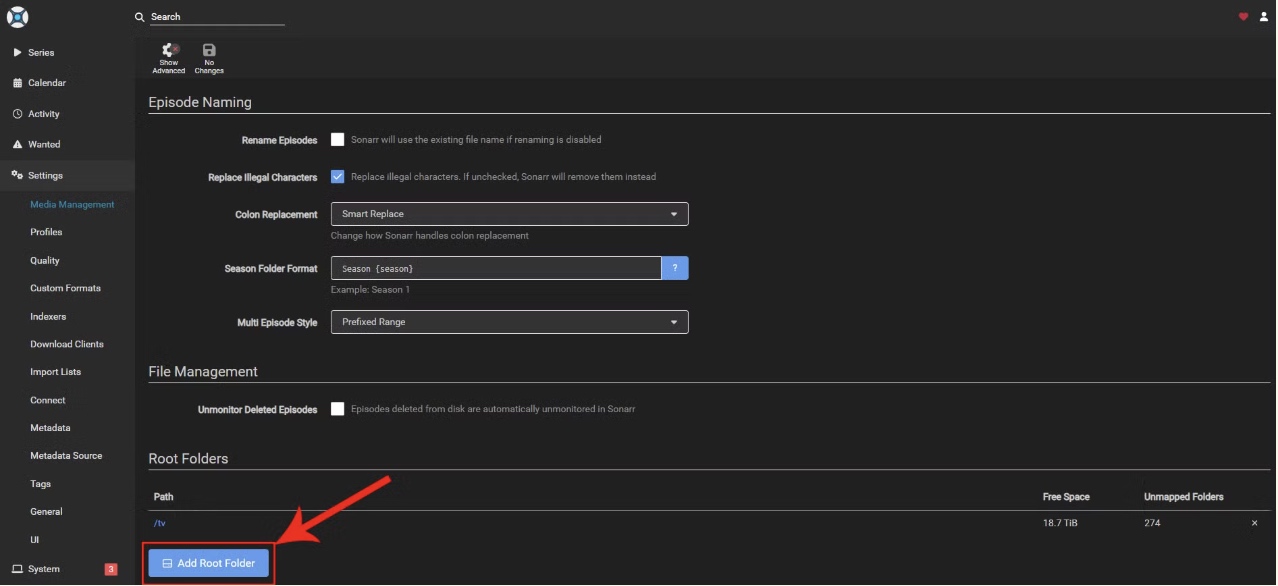1278x586 pixels.
Task: Click the Sonarr logo icon
Action: (x=17, y=17)
